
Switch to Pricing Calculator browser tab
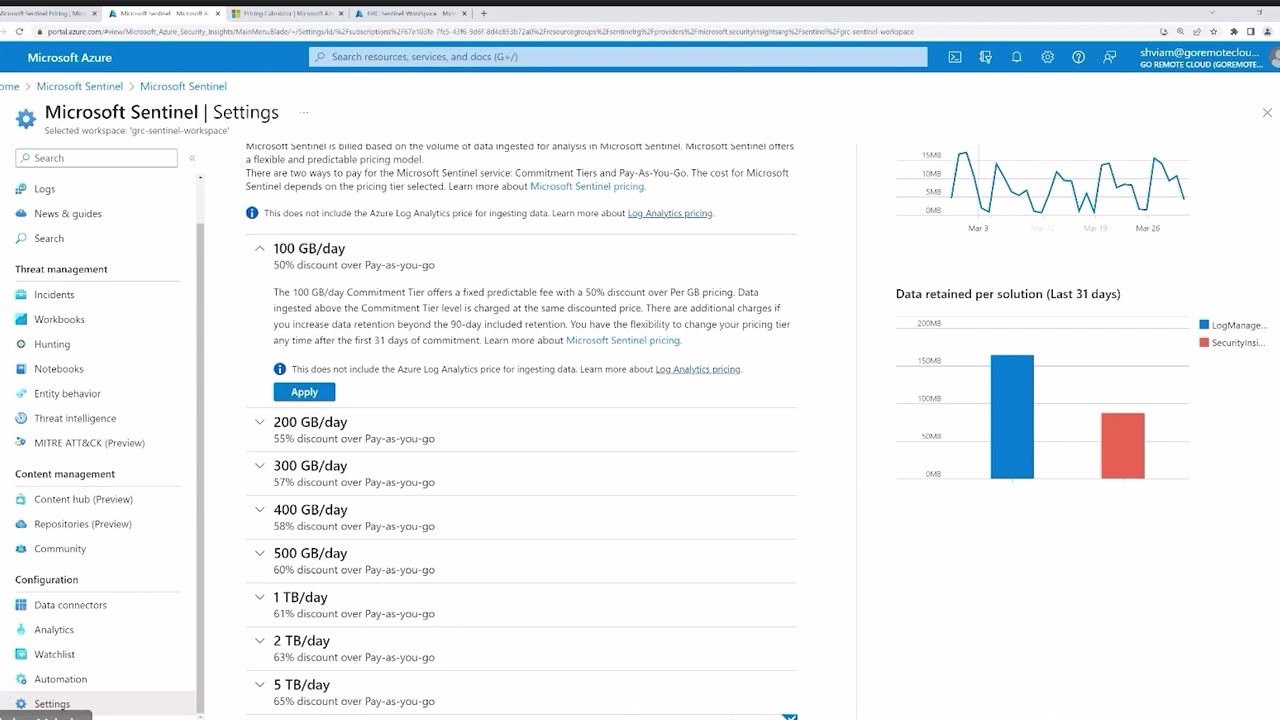[x=288, y=13]
